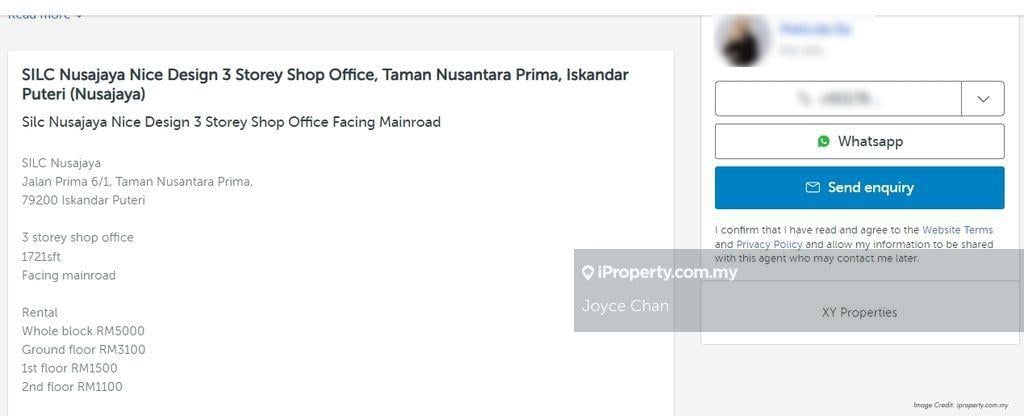The width and height of the screenshot is (1024, 416).
Task: Click the agent's profile photo
Action: point(743,40)
